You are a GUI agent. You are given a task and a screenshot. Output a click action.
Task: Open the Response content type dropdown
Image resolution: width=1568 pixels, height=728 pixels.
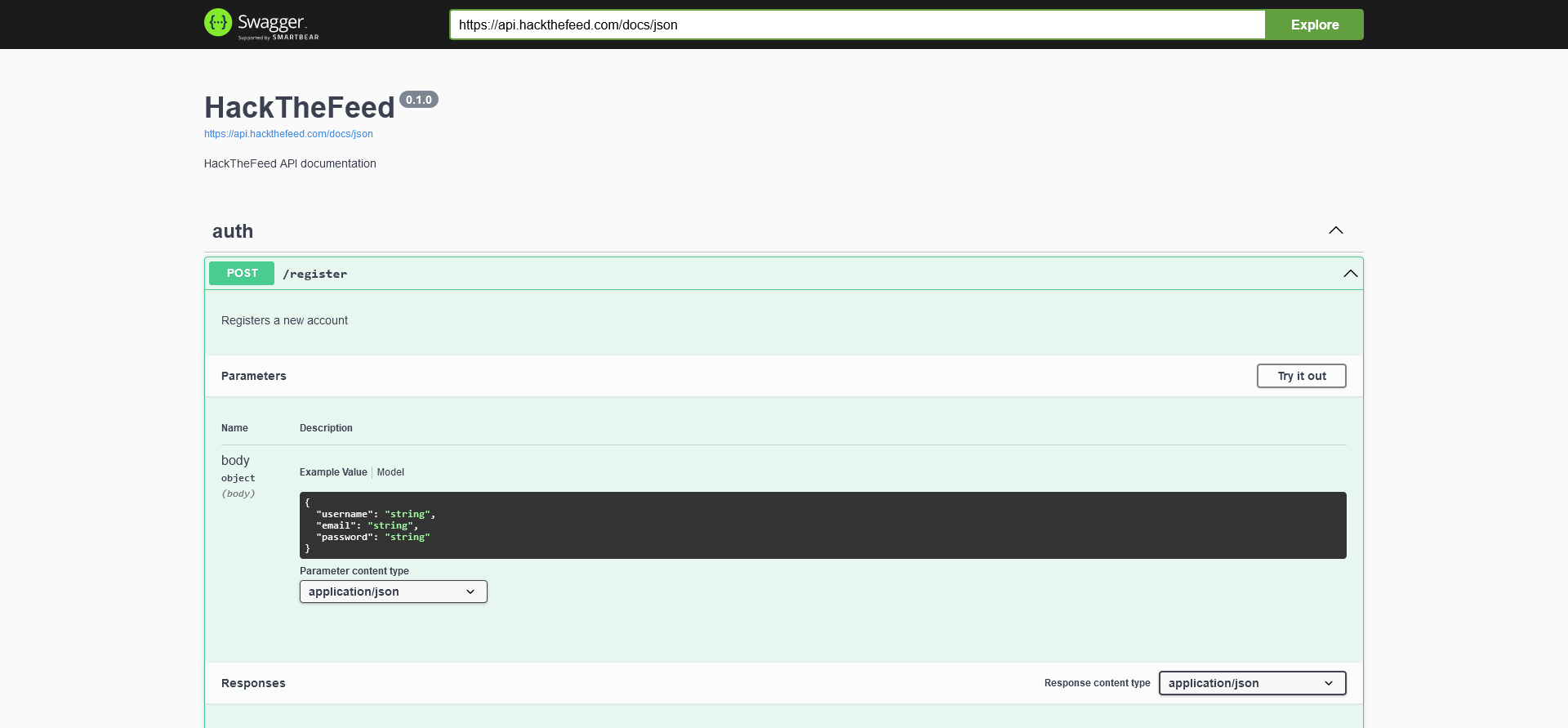click(x=1253, y=683)
